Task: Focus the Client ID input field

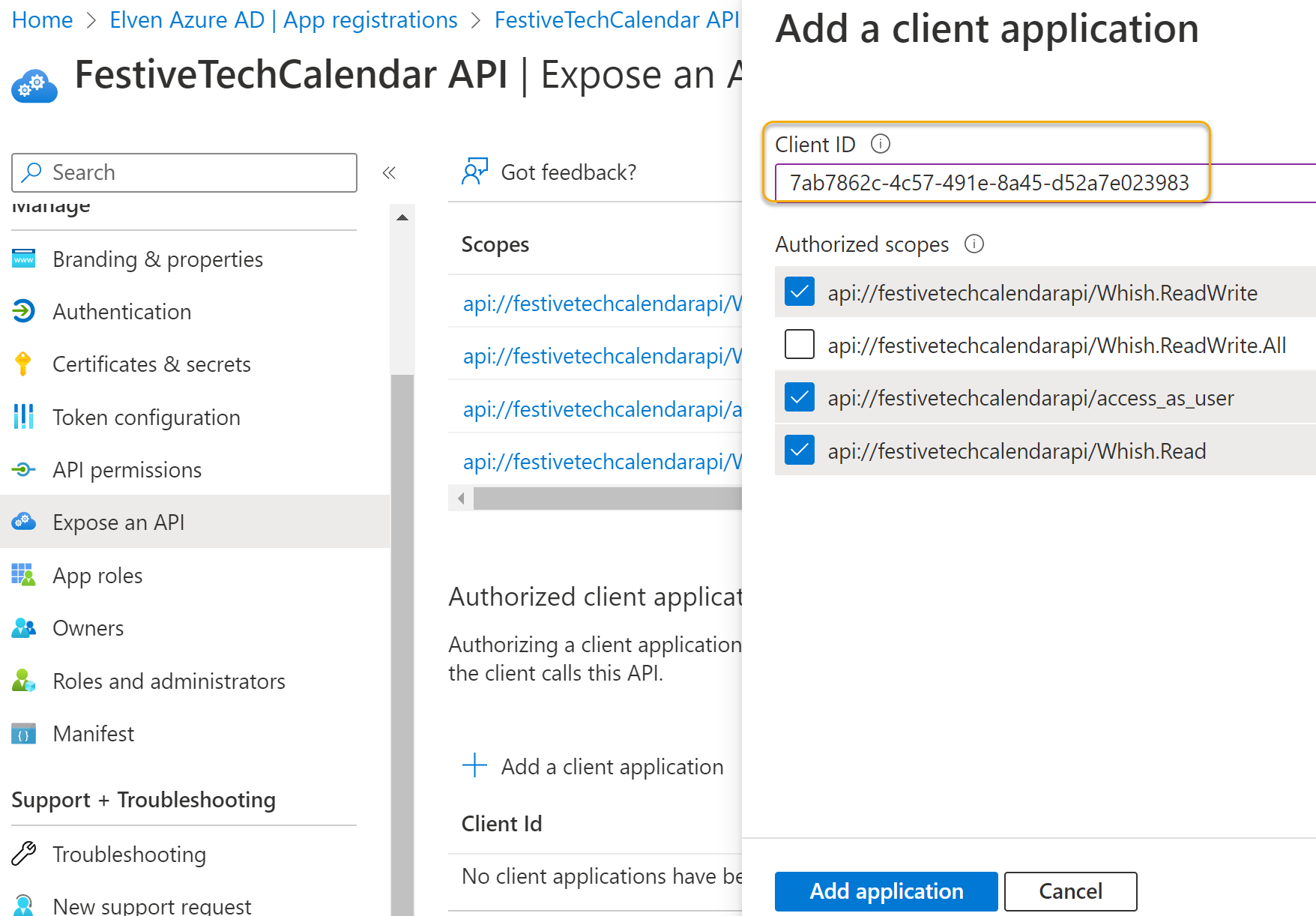Action: pos(1045,183)
